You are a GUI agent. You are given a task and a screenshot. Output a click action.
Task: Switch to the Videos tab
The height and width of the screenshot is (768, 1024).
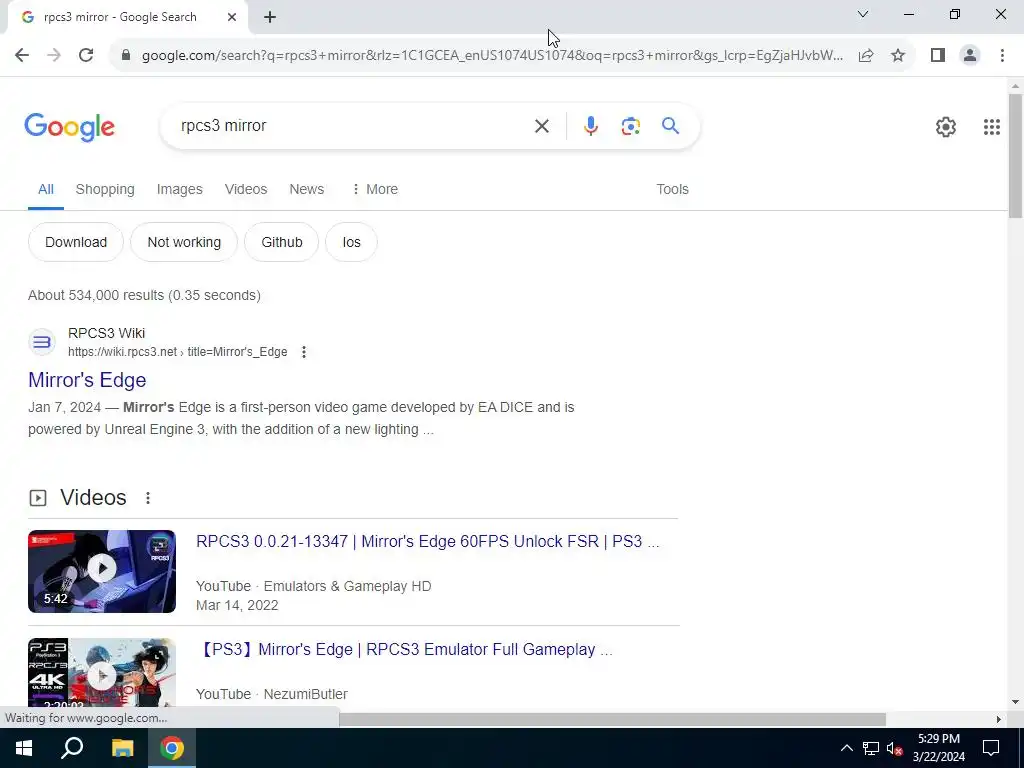click(x=246, y=189)
